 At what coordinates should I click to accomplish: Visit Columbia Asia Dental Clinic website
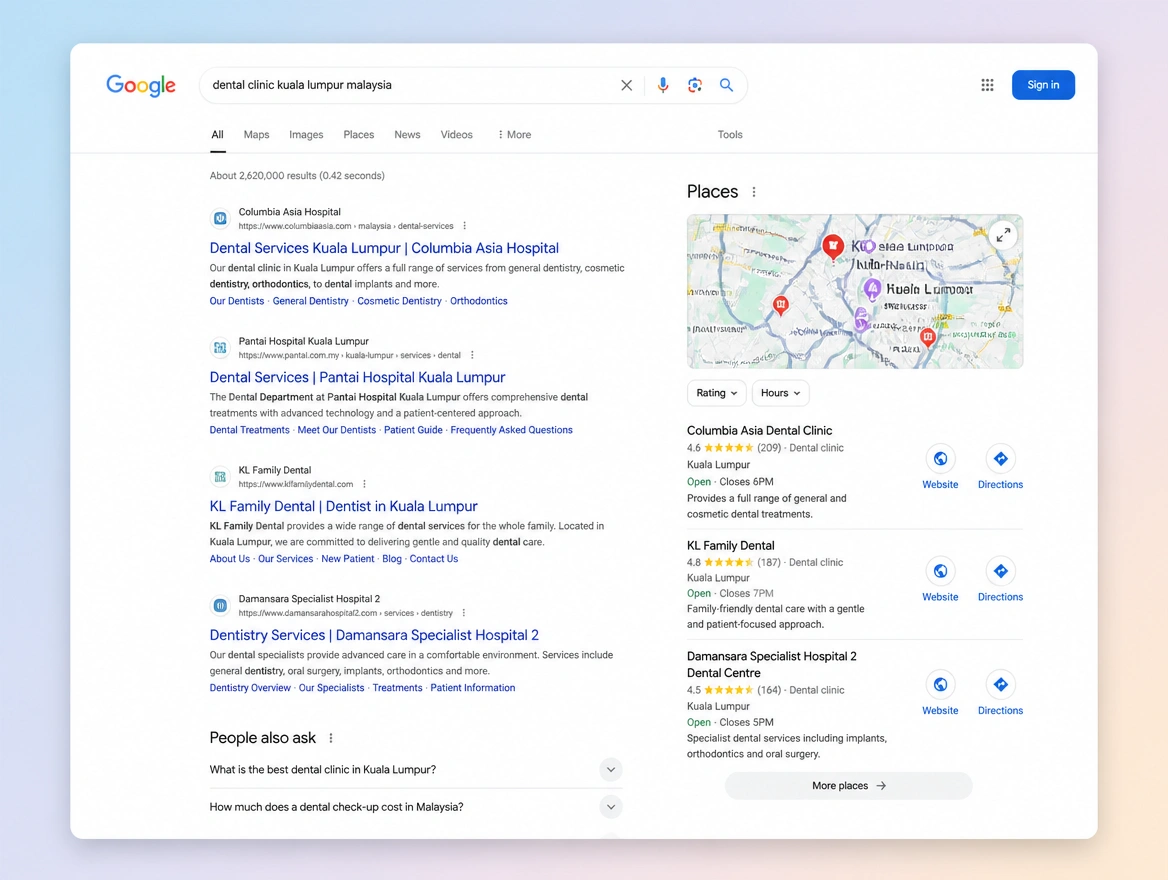(x=940, y=467)
